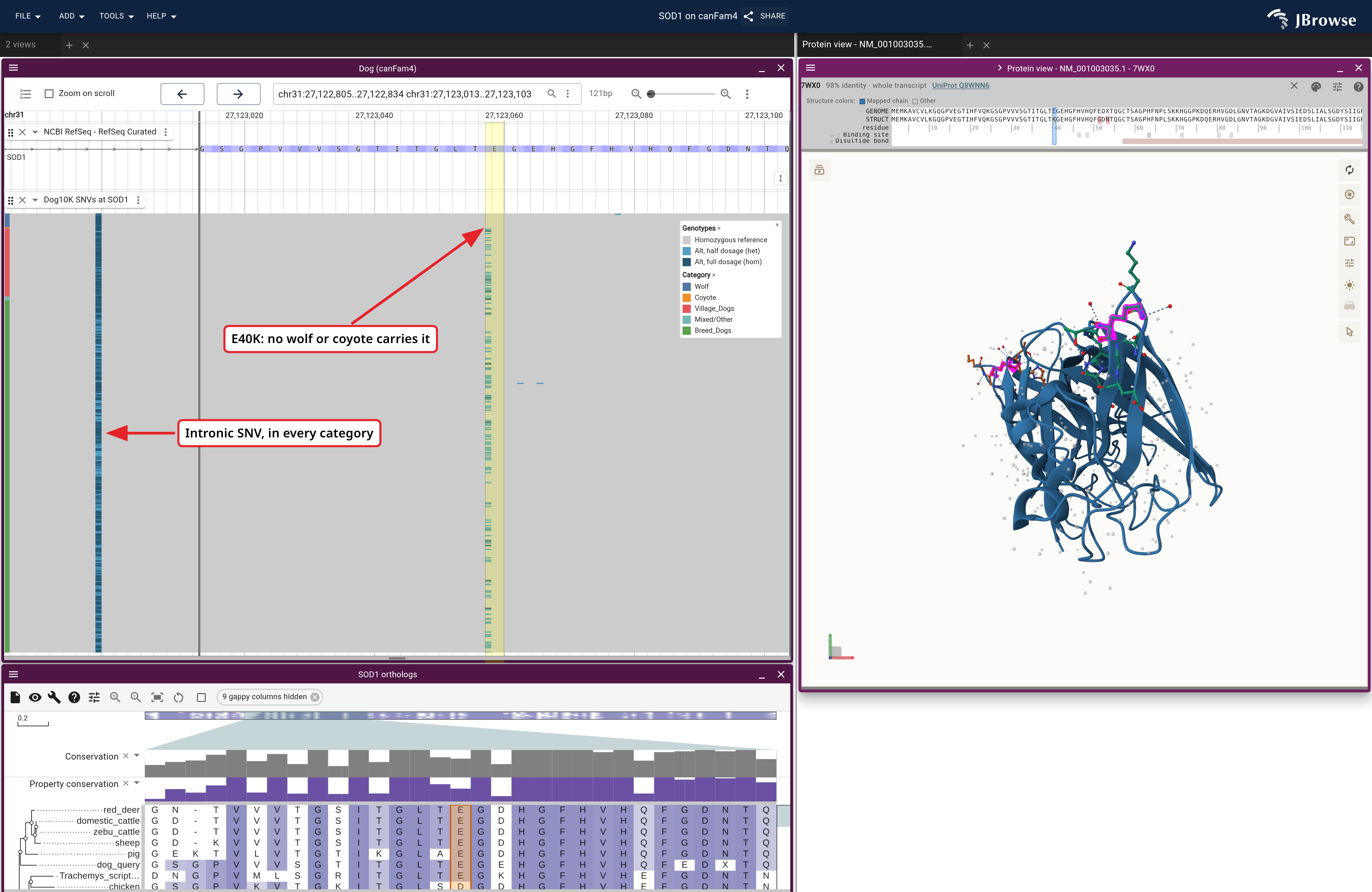1372x892 pixels.
Task: Open NCBI RefSeq track three-dot menu
Action: point(166,132)
